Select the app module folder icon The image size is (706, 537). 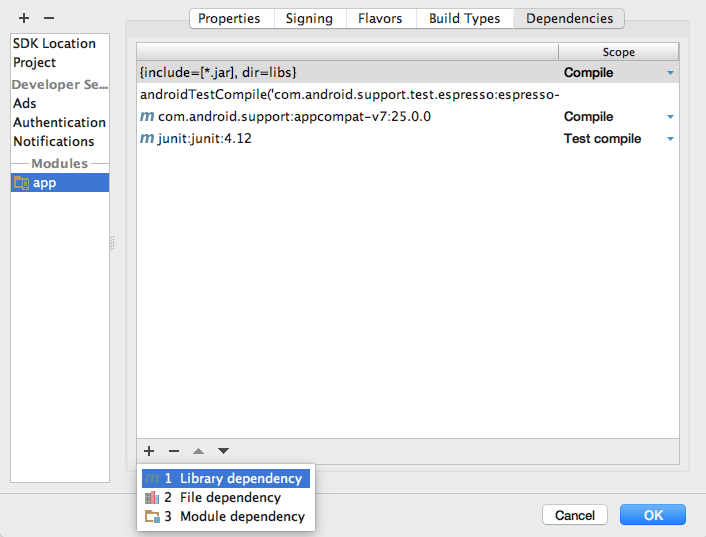(x=21, y=183)
